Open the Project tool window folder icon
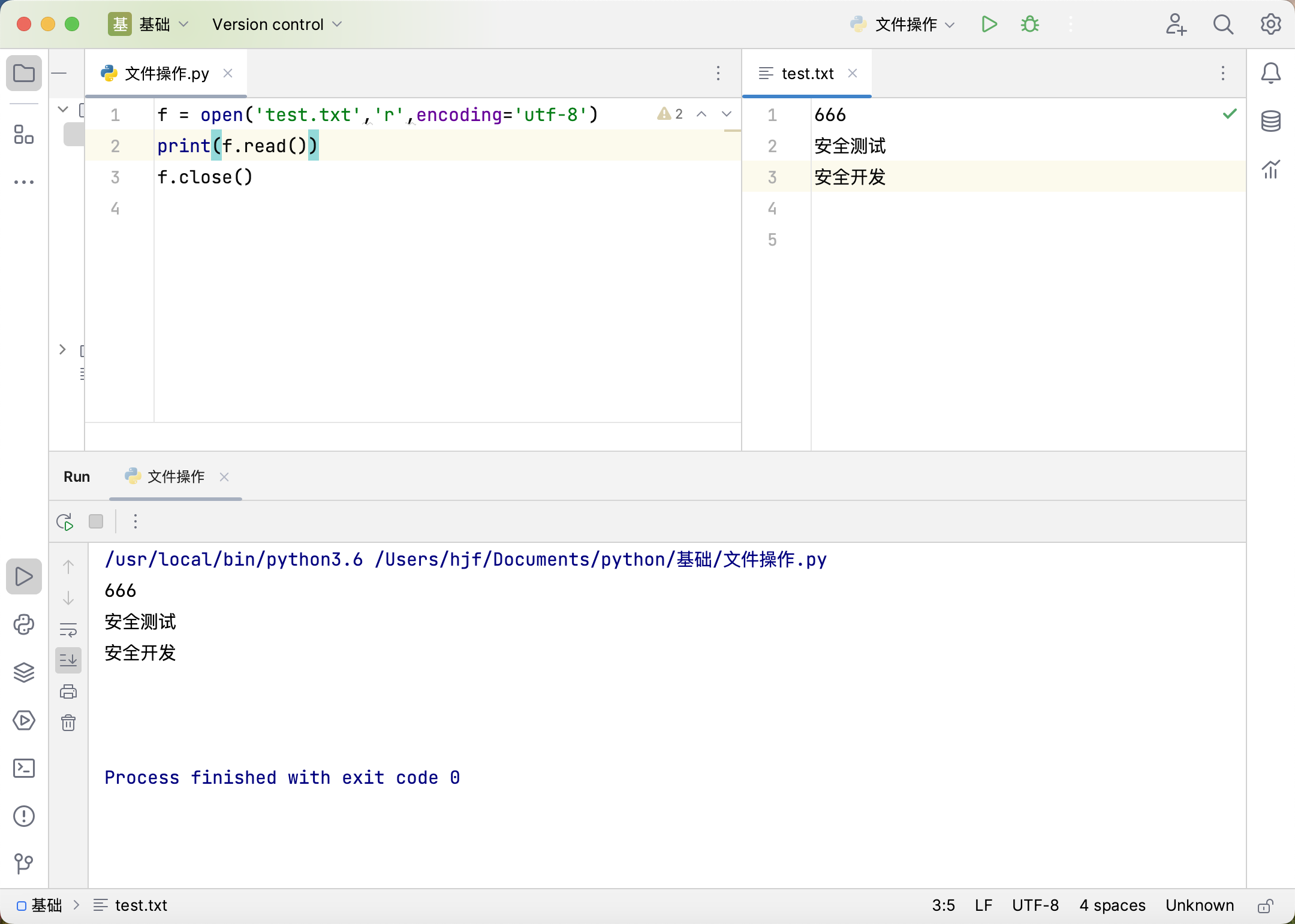Screen dimensions: 1295x924 point(24,74)
